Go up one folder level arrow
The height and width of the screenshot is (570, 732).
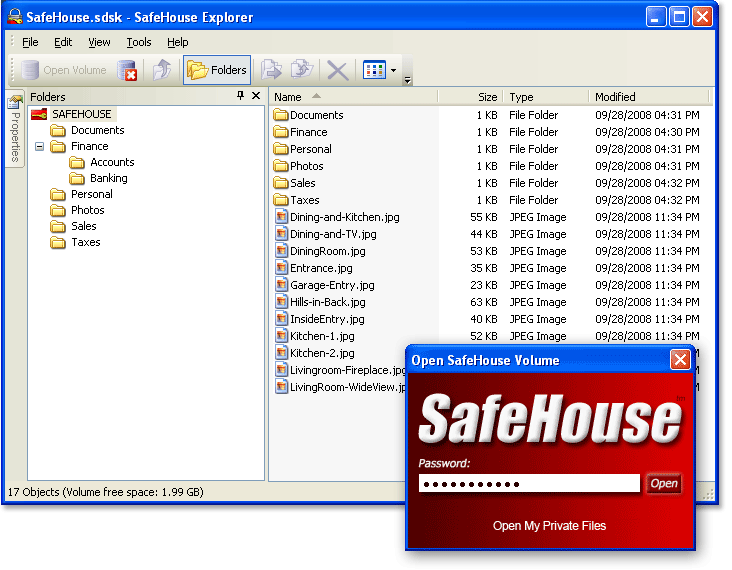tap(162, 70)
